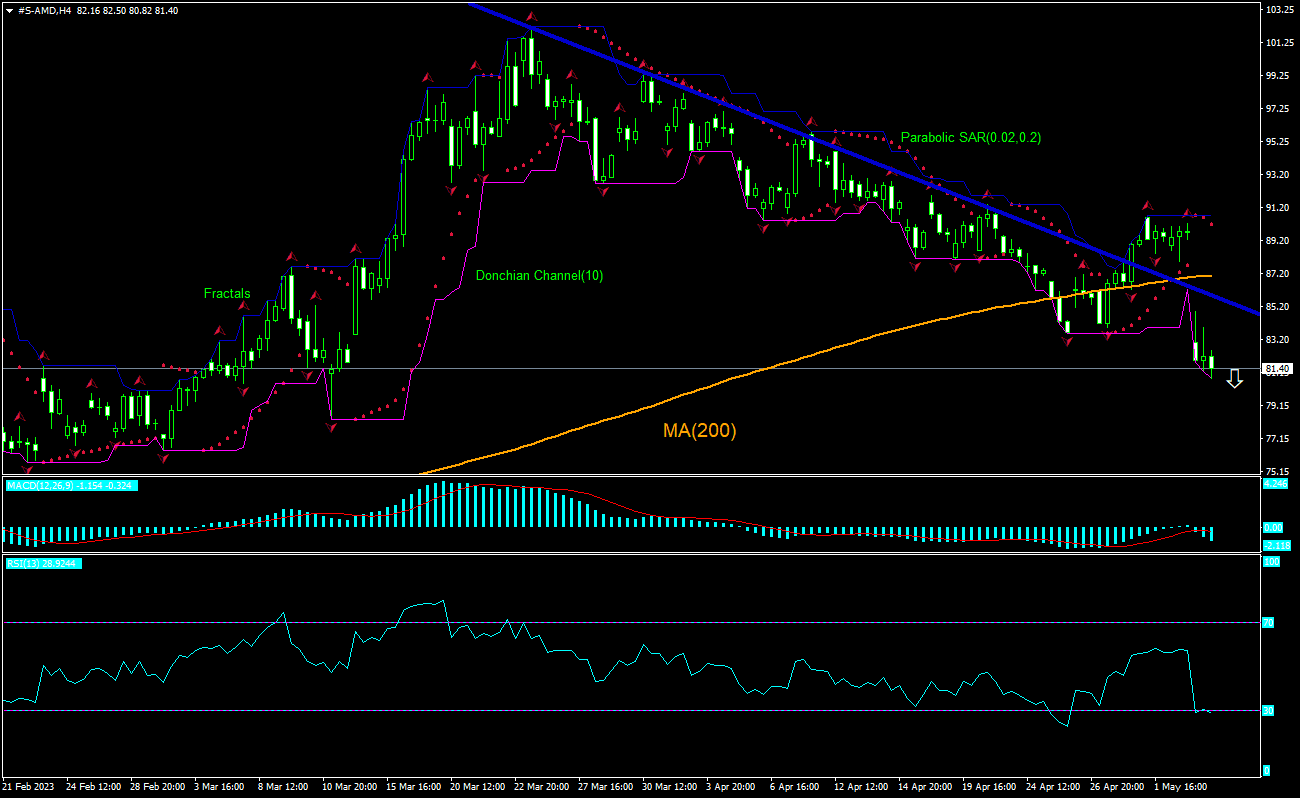Click the white down arrow signal near 81.40
Image resolution: width=1300 pixels, height=798 pixels.
(1234, 378)
